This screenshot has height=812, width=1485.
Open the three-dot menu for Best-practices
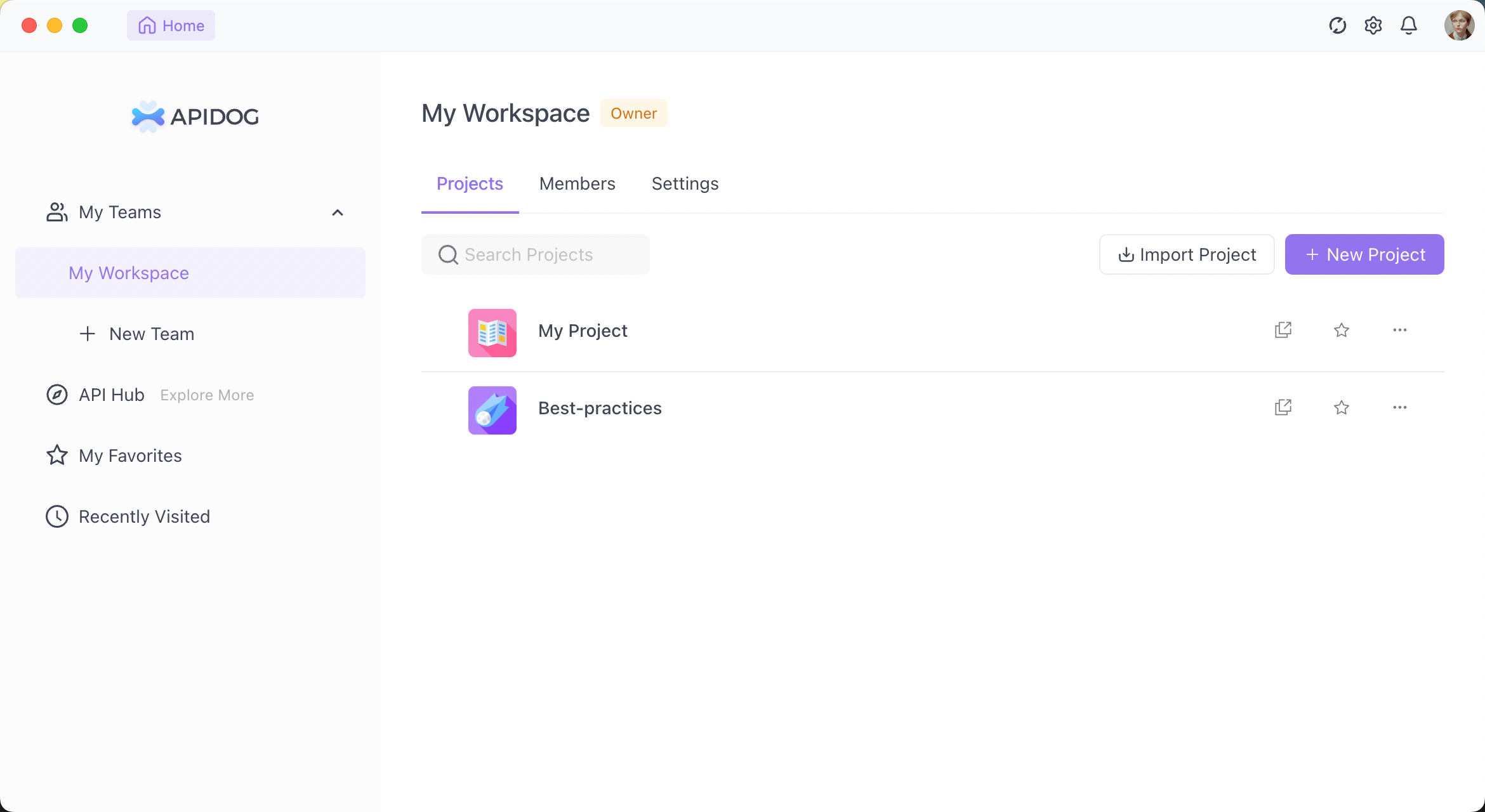pyautogui.click(x=1399, y=407)
